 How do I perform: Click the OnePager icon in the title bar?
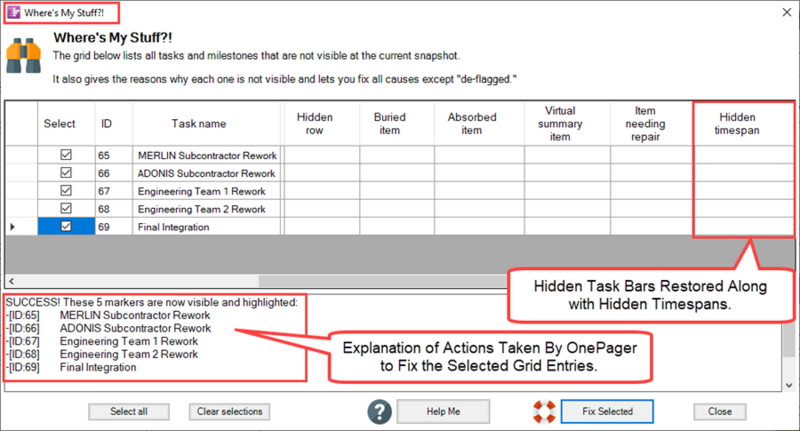(x=14, y=13)
